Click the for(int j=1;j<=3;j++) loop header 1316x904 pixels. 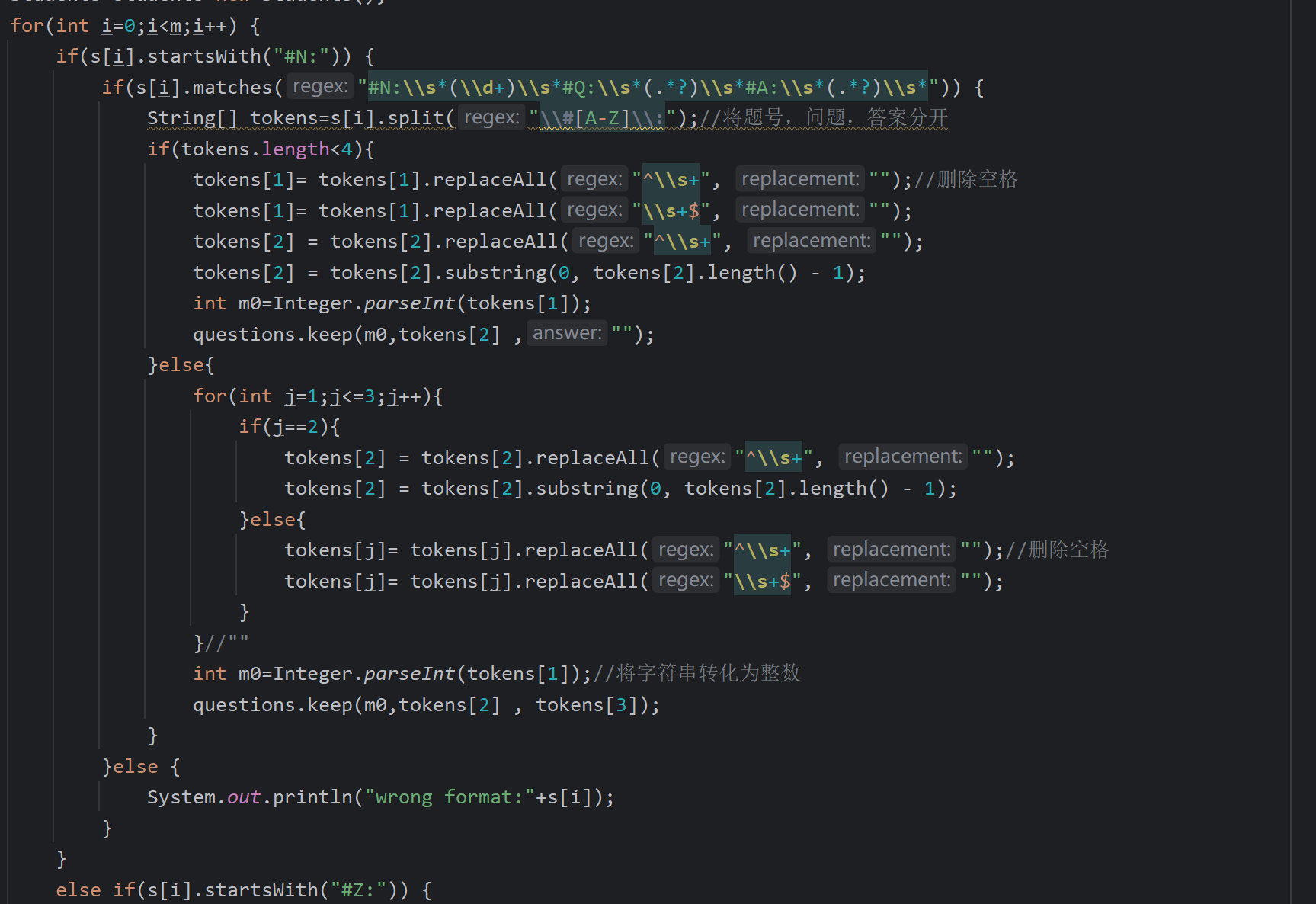[318, 396]
